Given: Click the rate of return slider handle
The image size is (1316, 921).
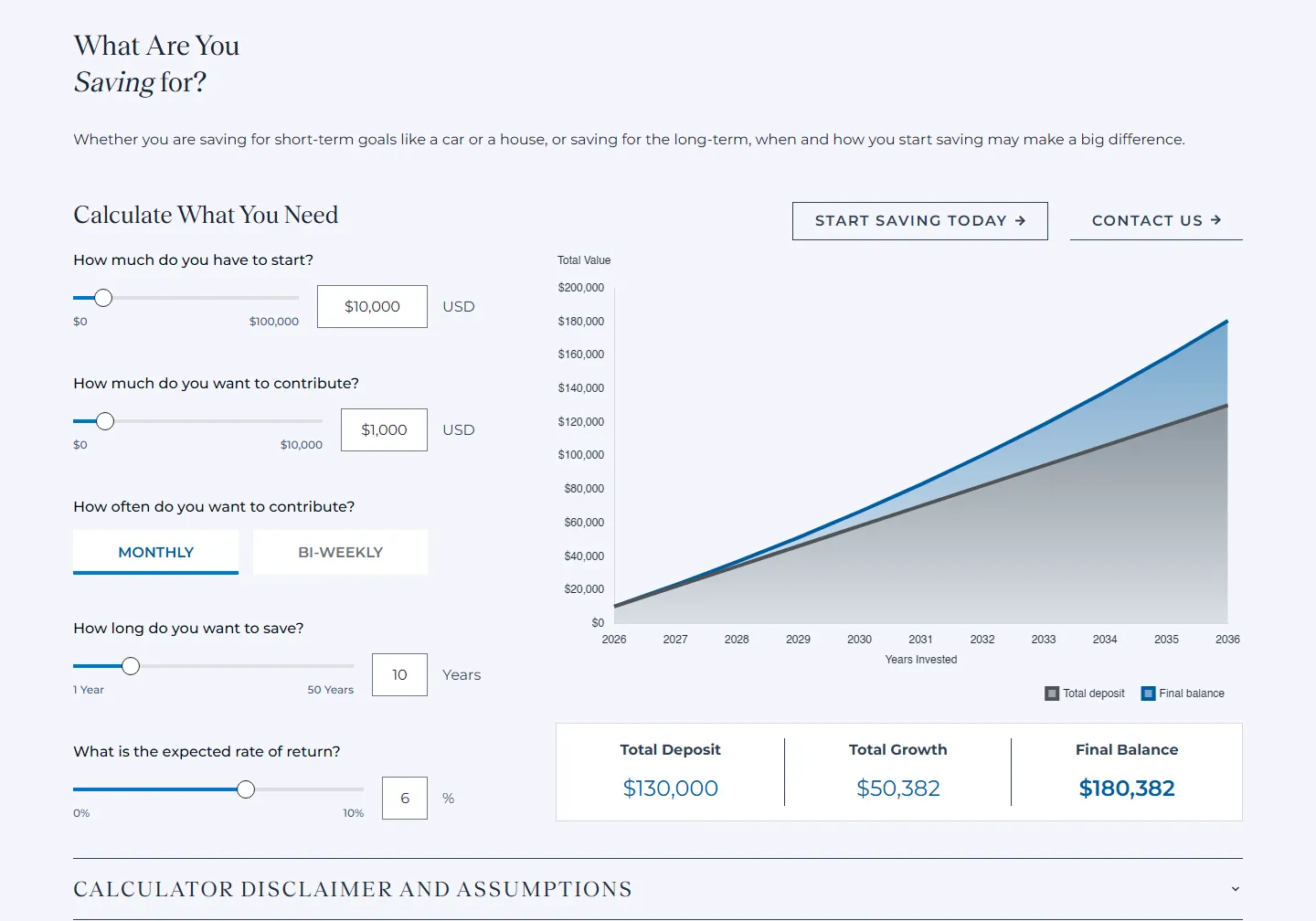Looking at the screenshot, I should click(246, 789).
